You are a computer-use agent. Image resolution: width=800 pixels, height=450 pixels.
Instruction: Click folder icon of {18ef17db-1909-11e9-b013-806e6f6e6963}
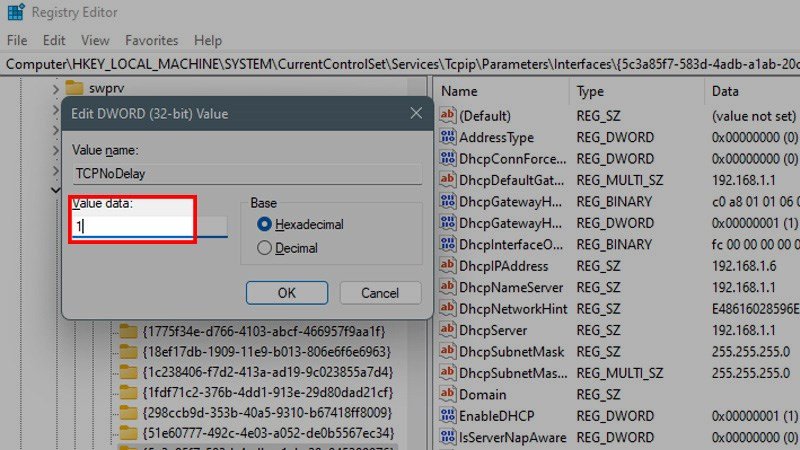pos(128,352)
